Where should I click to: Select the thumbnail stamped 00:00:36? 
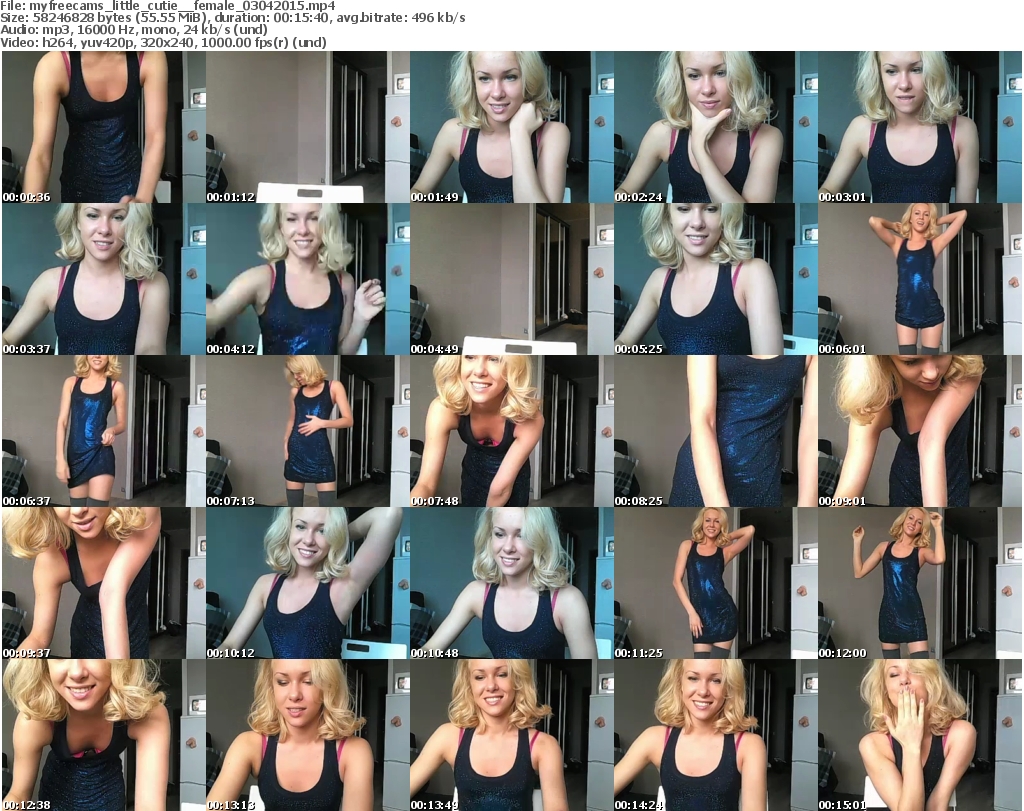[104, 127]
